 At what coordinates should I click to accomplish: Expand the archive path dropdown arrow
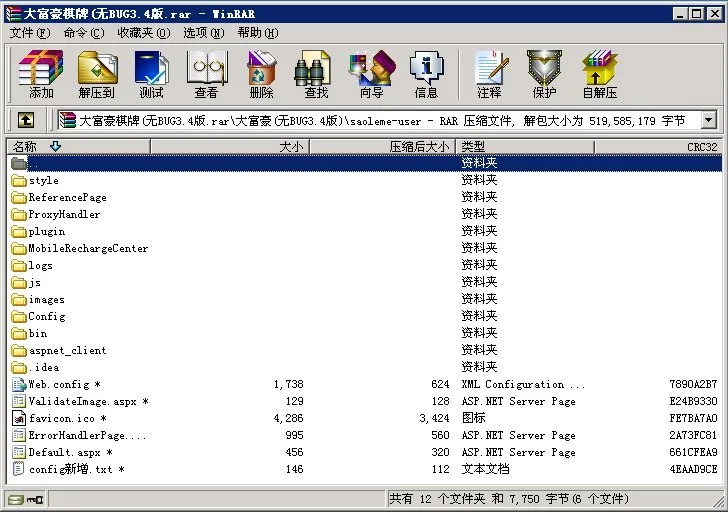coord(708,120)
